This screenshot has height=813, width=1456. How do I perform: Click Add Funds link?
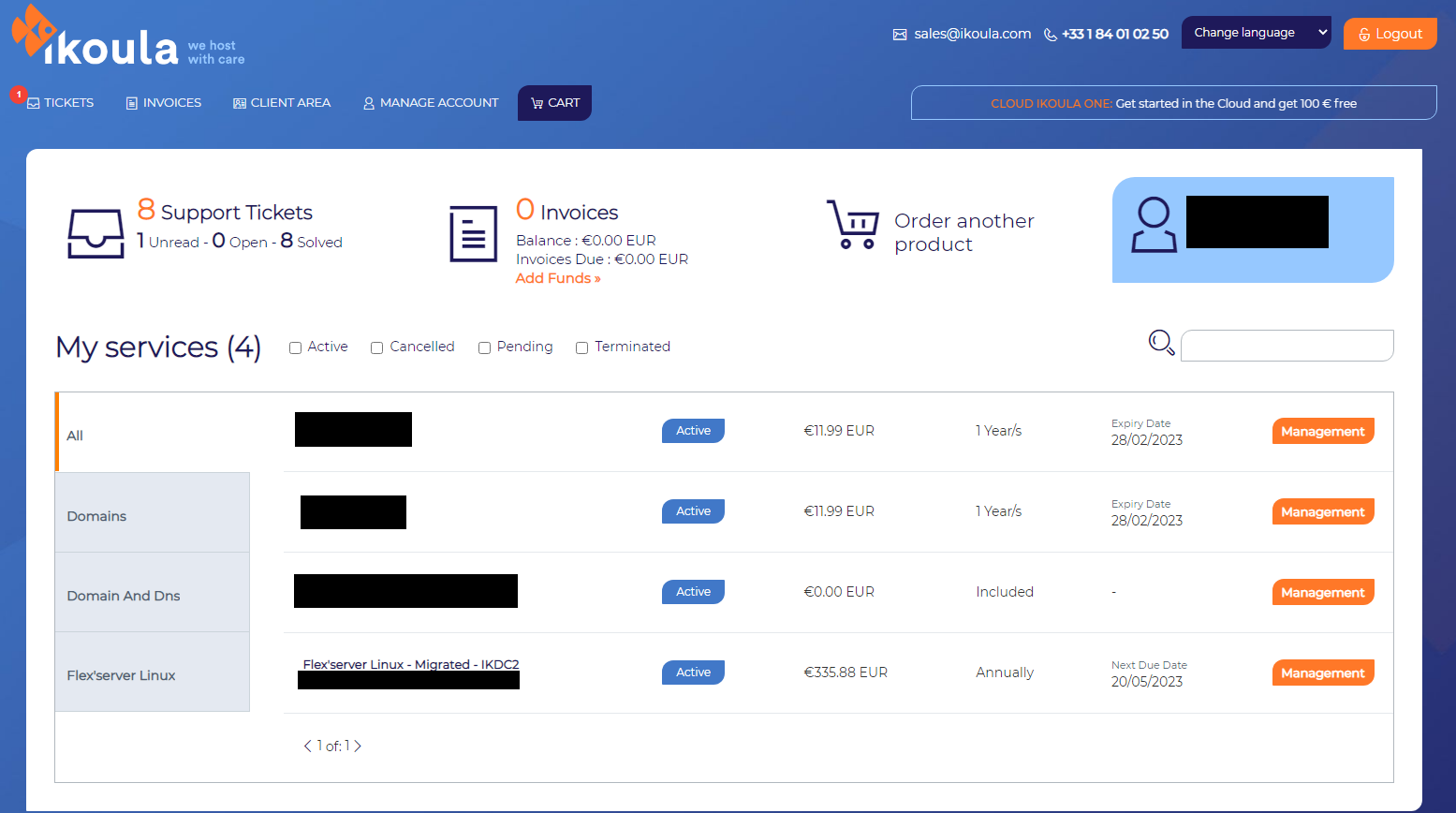[558, 278]
